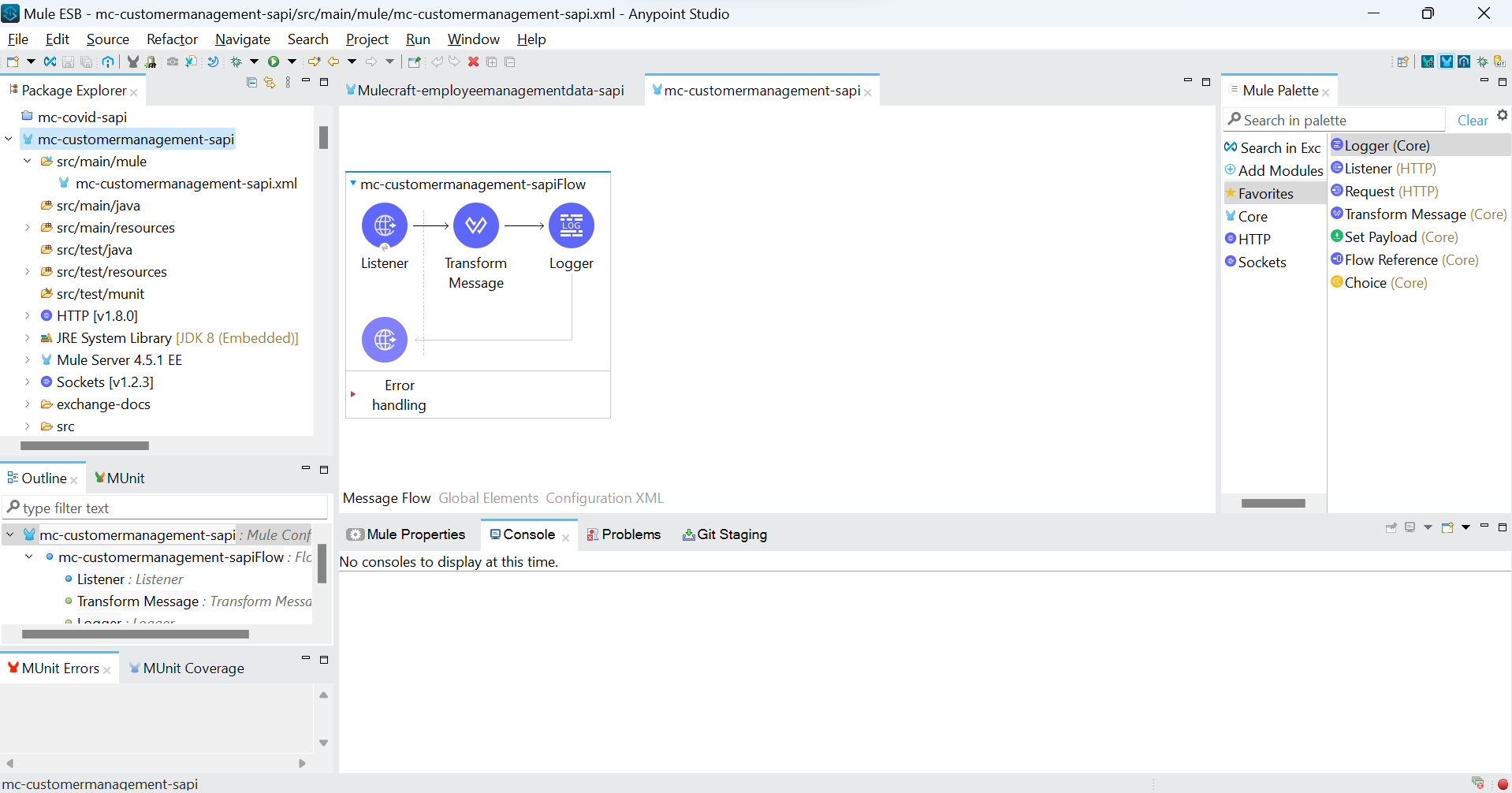This screenshot has height=793, width=1512.
Task: Select the Logger component on canvas
Action: tap(571, 226)
